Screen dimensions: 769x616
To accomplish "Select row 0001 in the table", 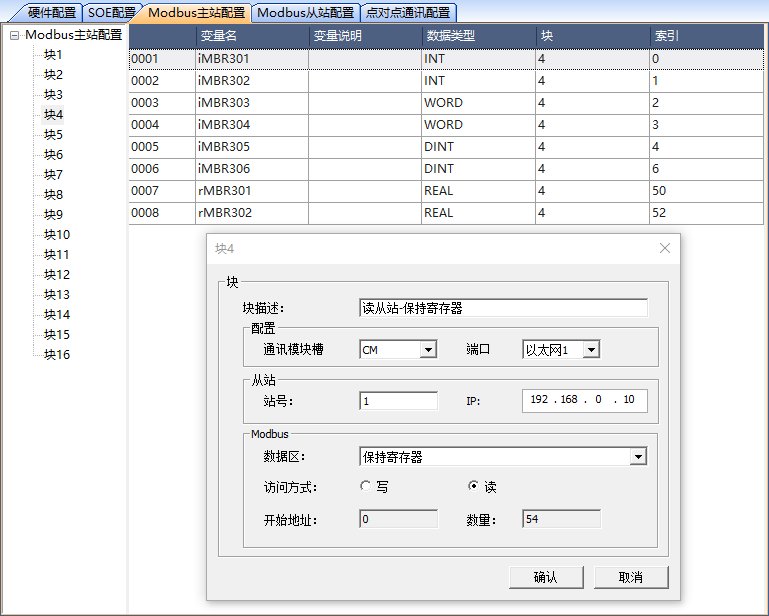I will tap(446, 59).
